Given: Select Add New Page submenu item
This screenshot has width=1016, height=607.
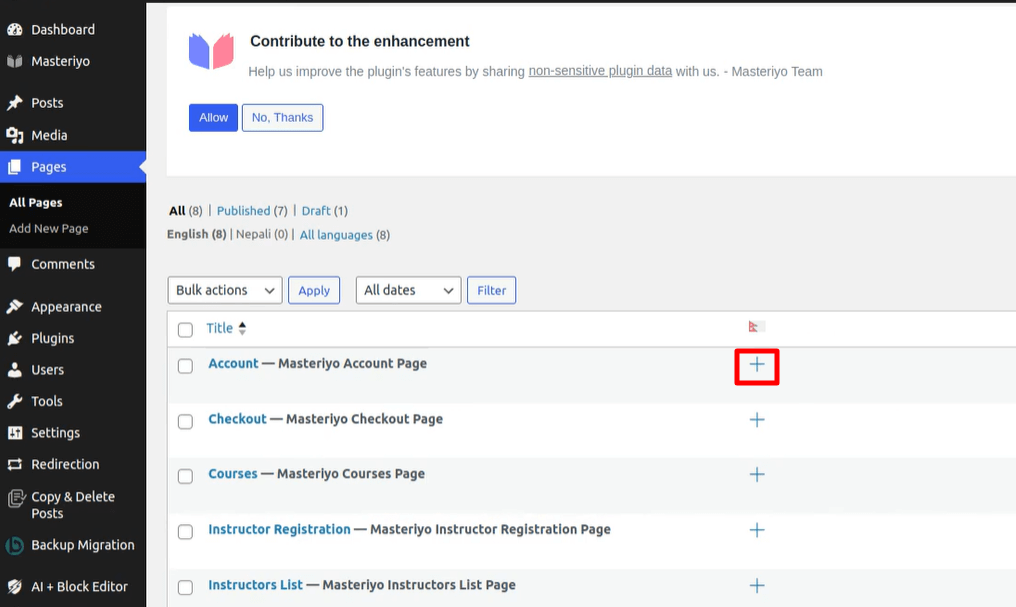Looking at the screenshot, I should click(x=49, y=228).
